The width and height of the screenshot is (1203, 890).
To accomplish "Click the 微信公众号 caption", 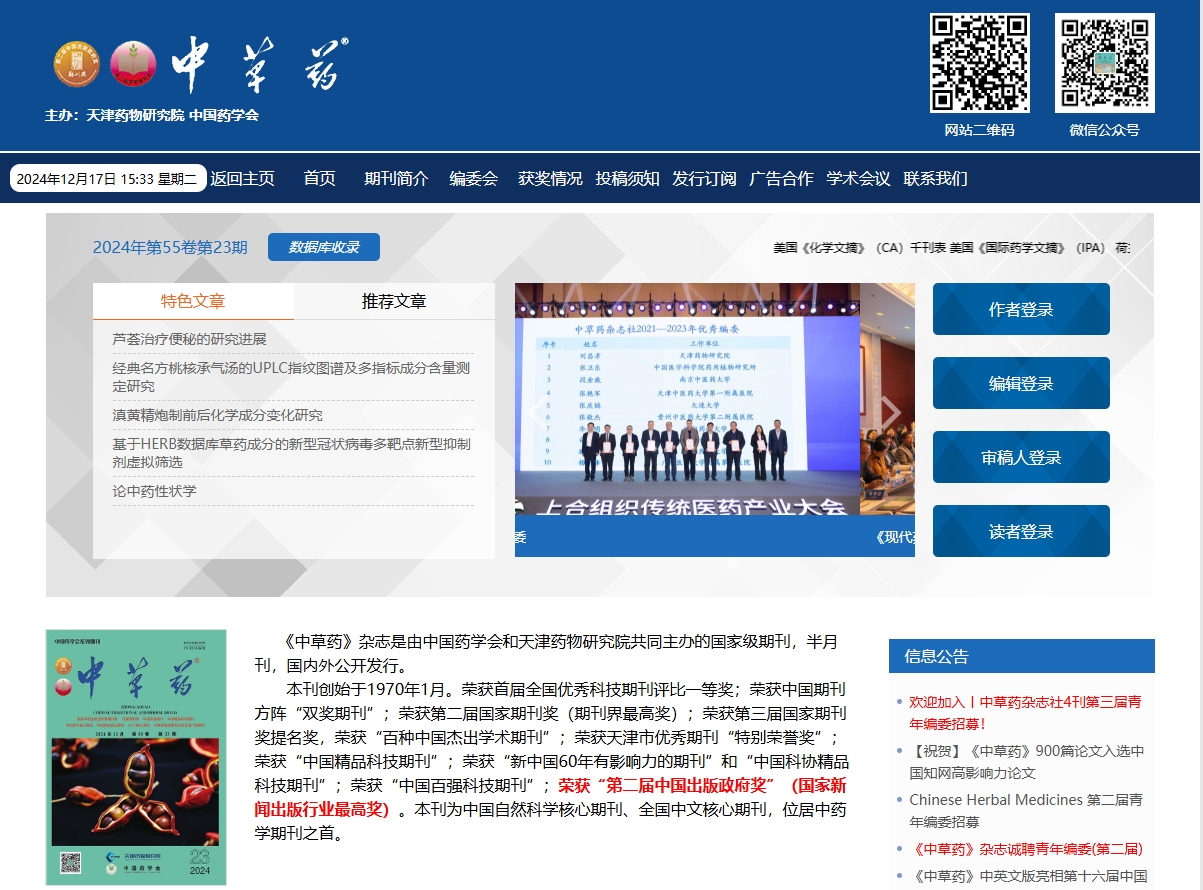I will (1104, 130).
